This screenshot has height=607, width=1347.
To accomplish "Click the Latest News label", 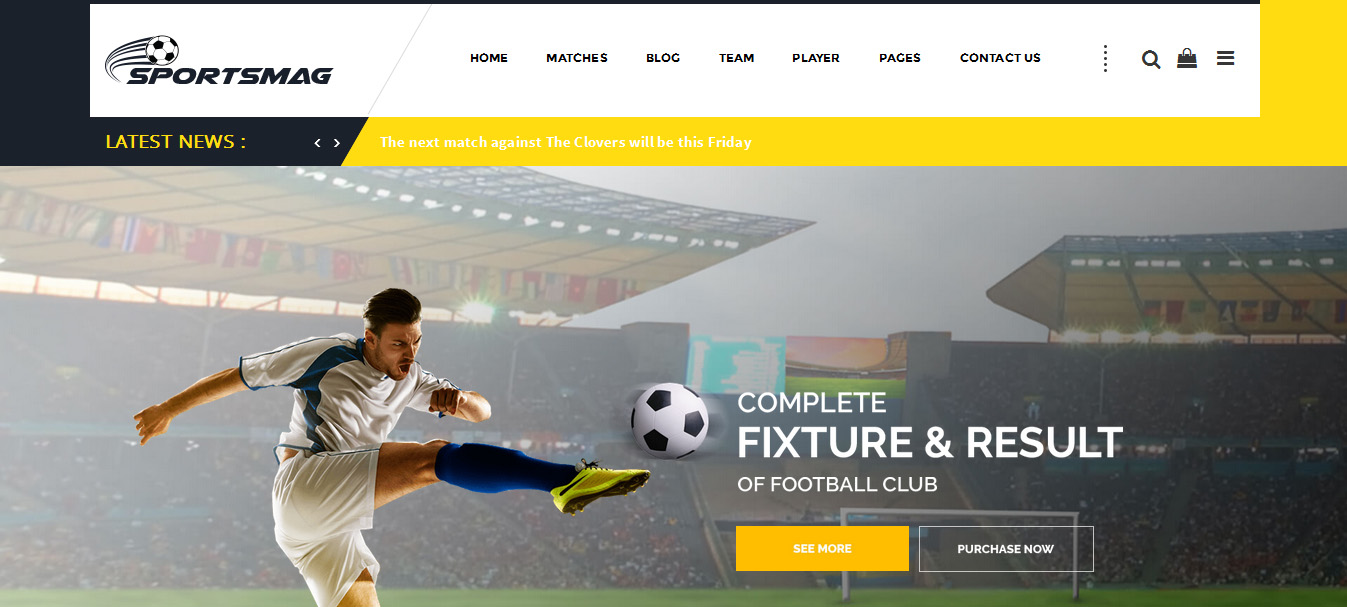I will point(175,142).
